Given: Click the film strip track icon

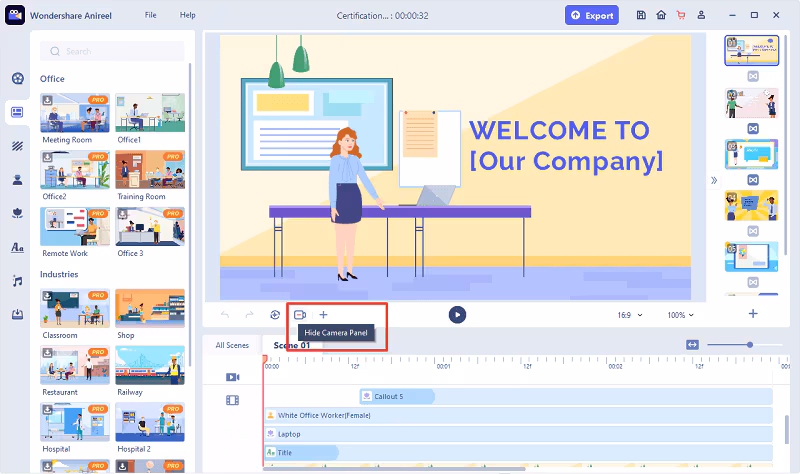Looking at the screenshot, I should pyautogui.click(x=233, y=401).
